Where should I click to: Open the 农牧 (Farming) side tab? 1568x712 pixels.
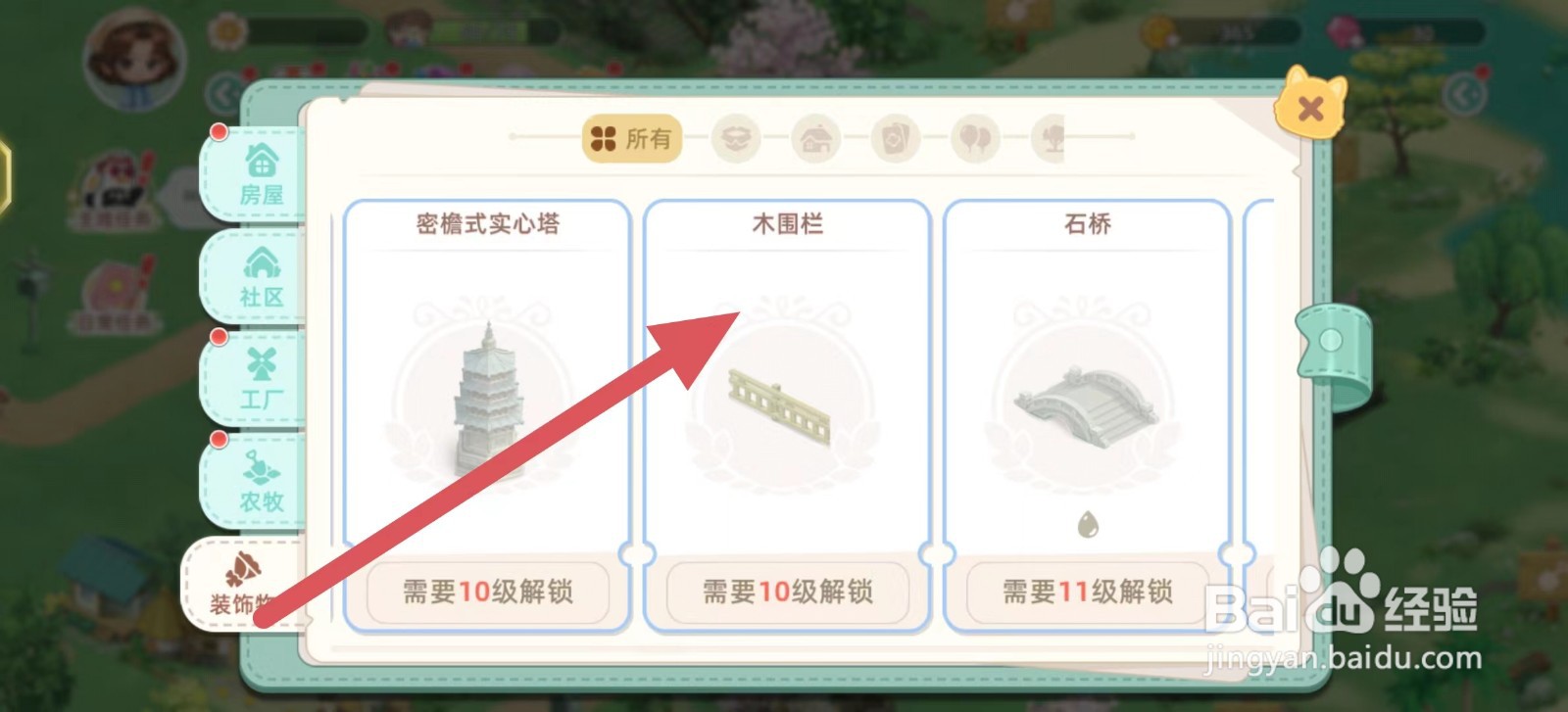(x=258, y=480)
